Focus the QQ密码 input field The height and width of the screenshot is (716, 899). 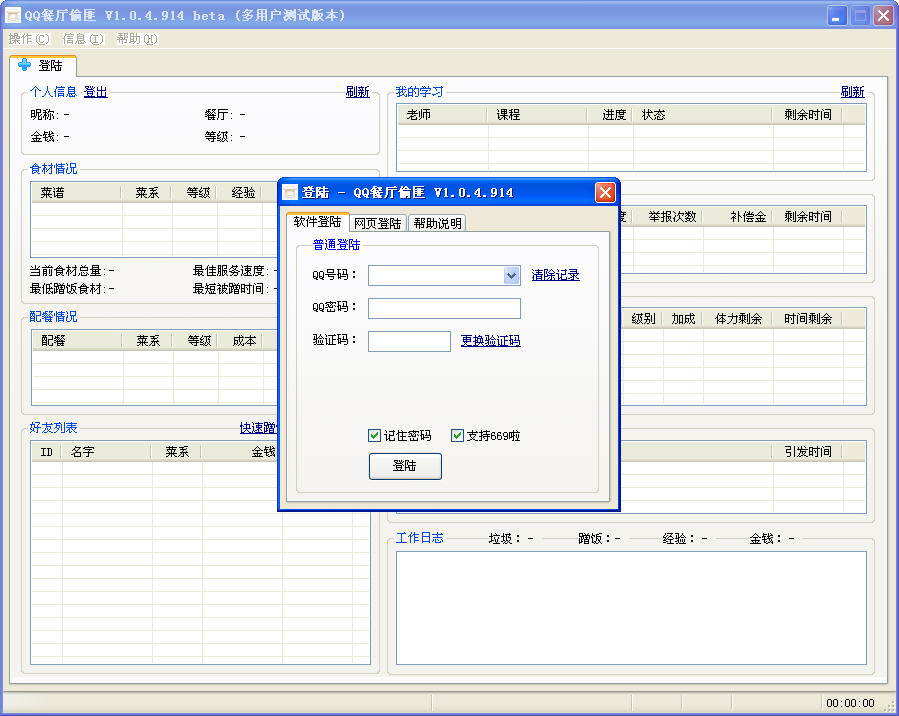click(444, 308)
